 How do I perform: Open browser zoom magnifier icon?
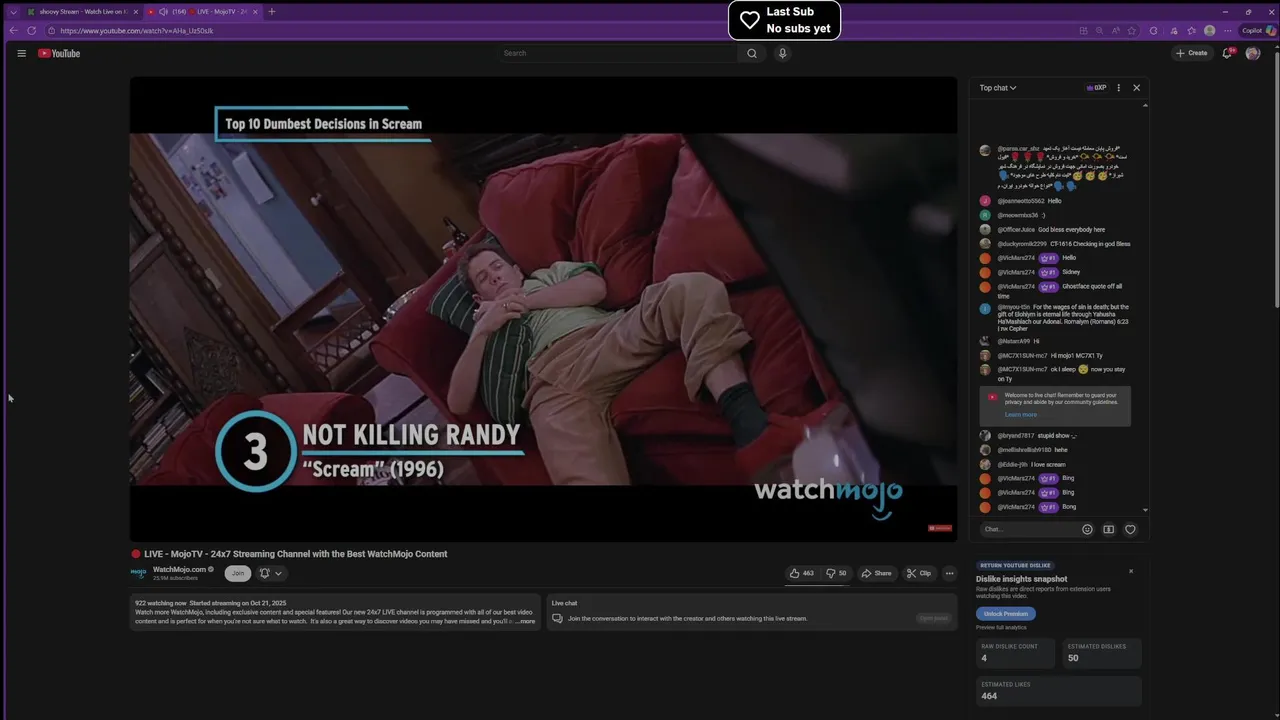click(1100, 30)
